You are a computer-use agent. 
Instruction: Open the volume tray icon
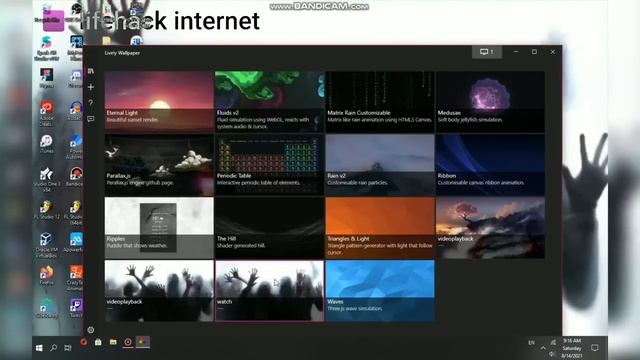(552, 354)
